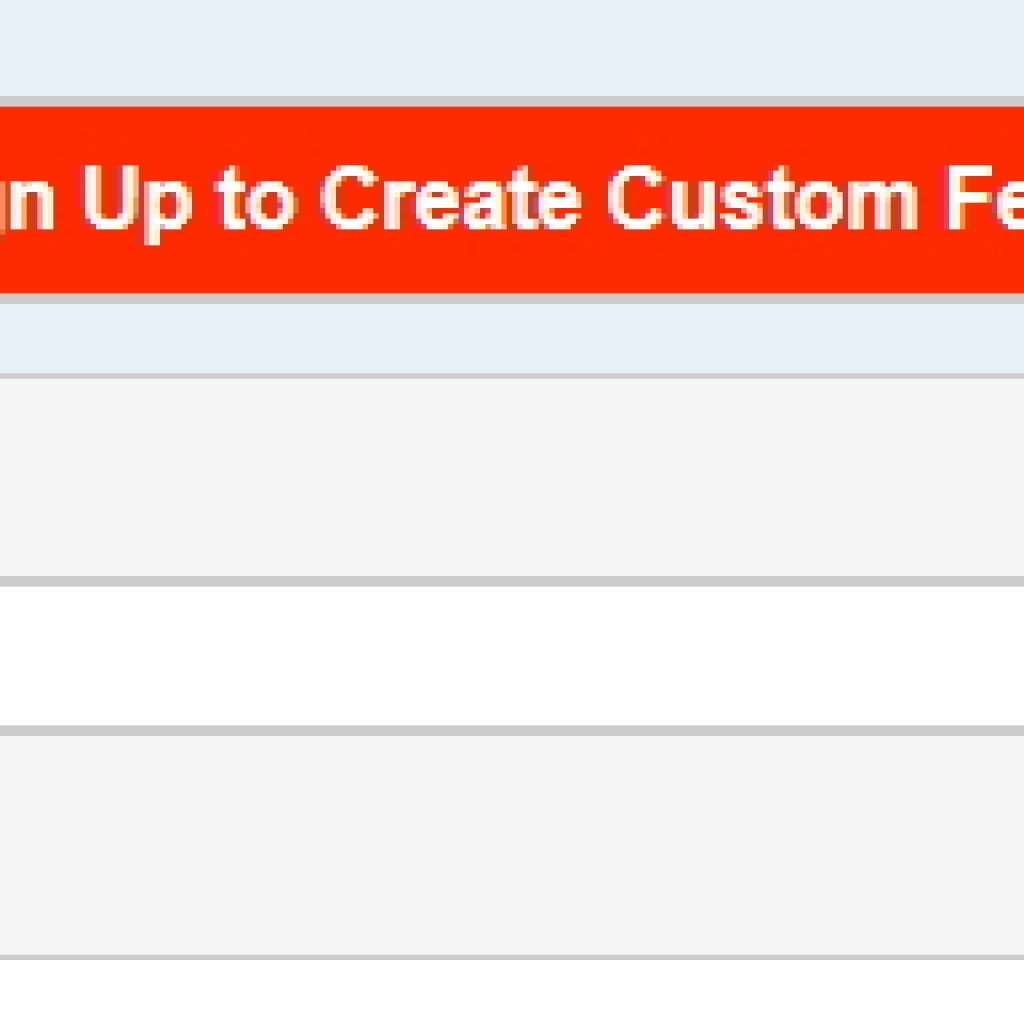This screenshot has width=1024, height=1024.
Task: Click the gray border line beneath the red banner
Action: point(512,299)
